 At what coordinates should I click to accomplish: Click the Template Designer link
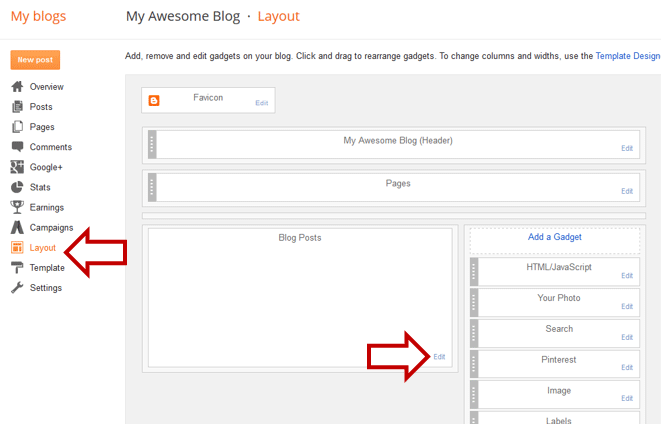coord(628,56)
